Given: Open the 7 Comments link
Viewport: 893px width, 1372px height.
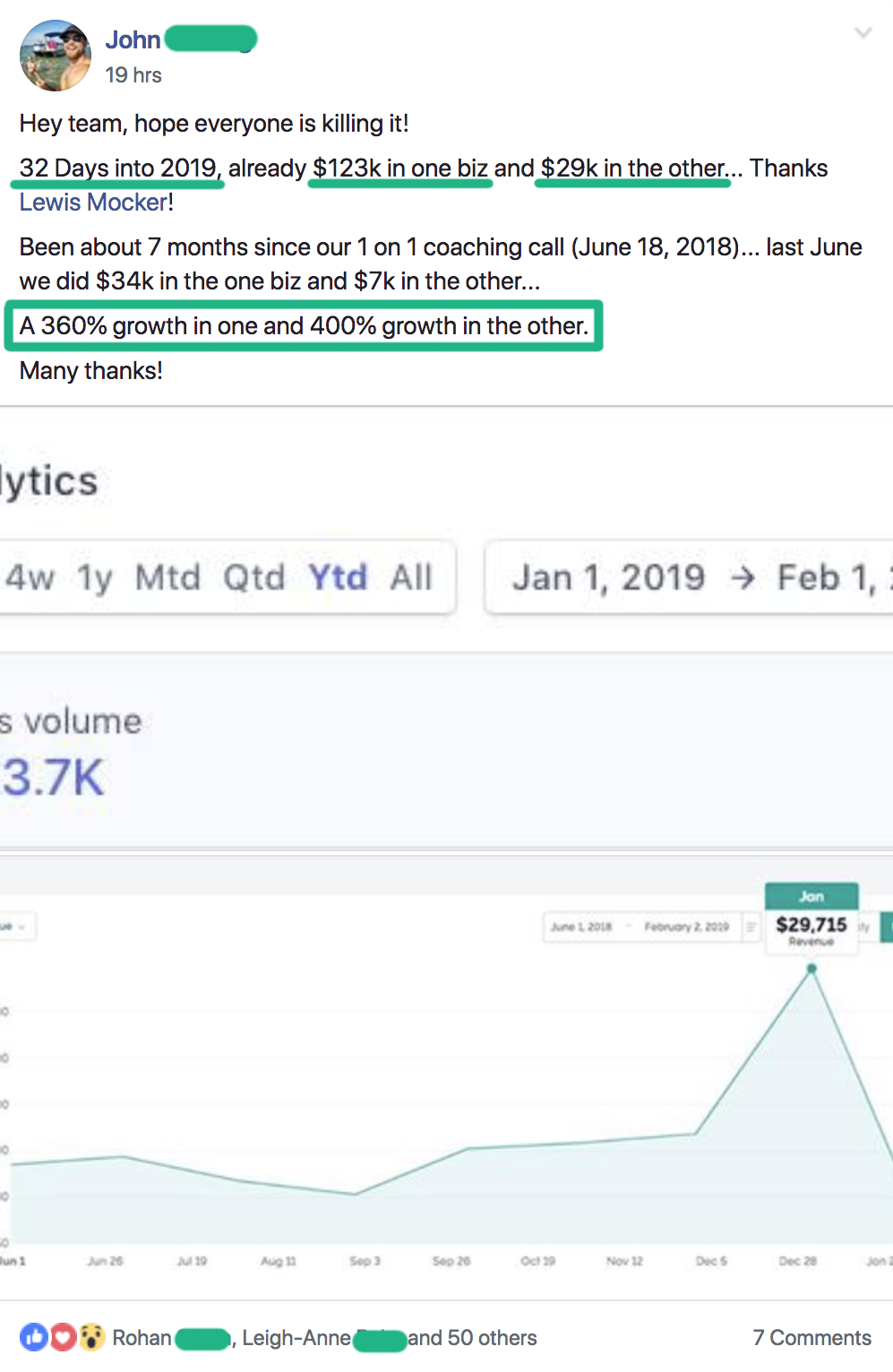Looking at the screenshot, I should [x=811, y=1338].
